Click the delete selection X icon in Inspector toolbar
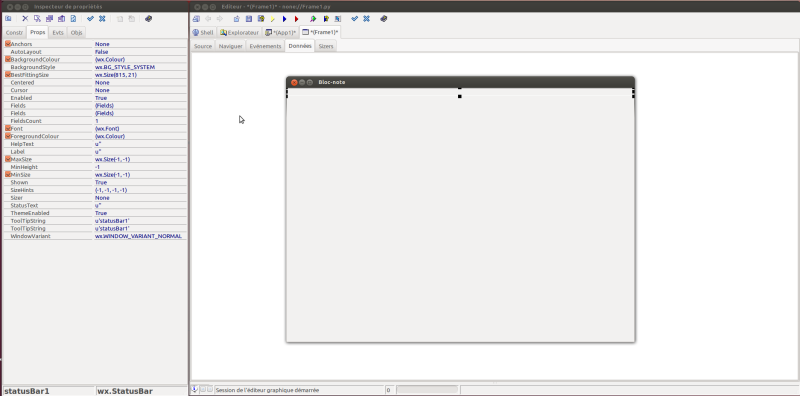Viewport: 800px width, 396px height. pos(25,19)
